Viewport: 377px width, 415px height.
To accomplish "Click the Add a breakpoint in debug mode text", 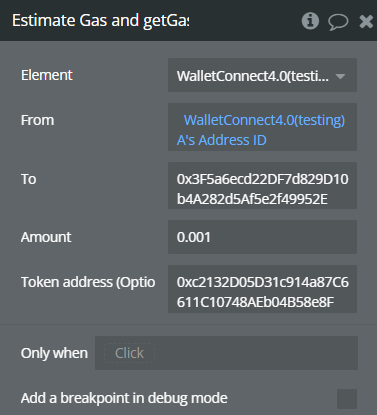I will coord(124,398).
